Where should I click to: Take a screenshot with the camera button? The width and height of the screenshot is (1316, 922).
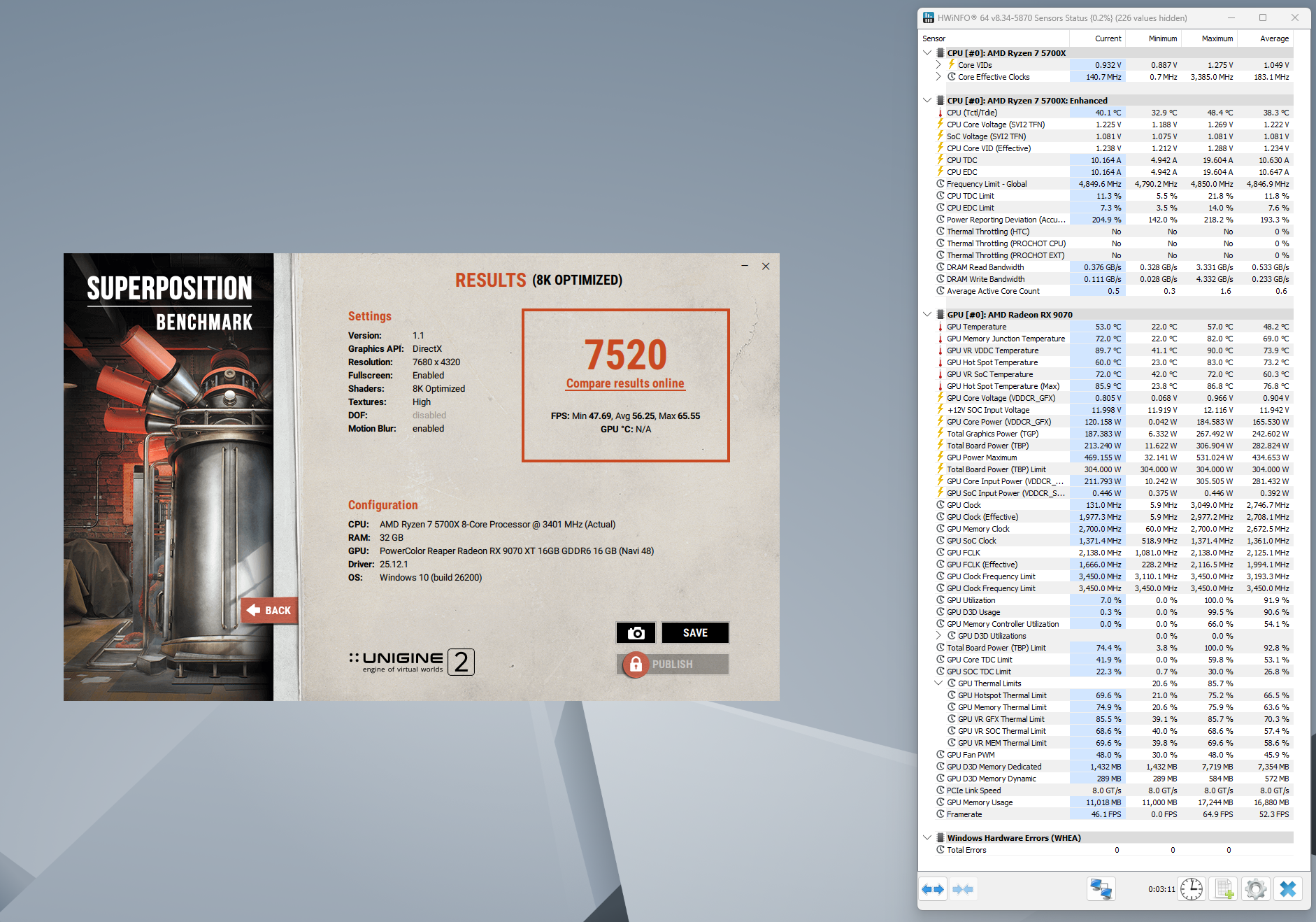pos(636,632)
